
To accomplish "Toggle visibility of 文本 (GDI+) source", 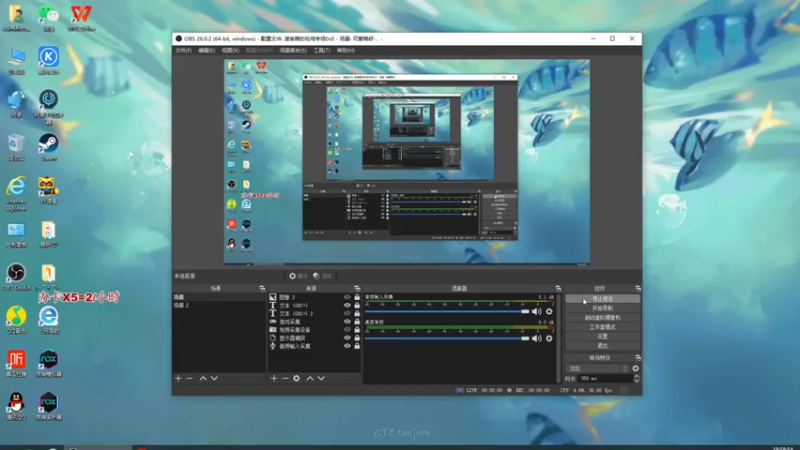I will 347,305.
